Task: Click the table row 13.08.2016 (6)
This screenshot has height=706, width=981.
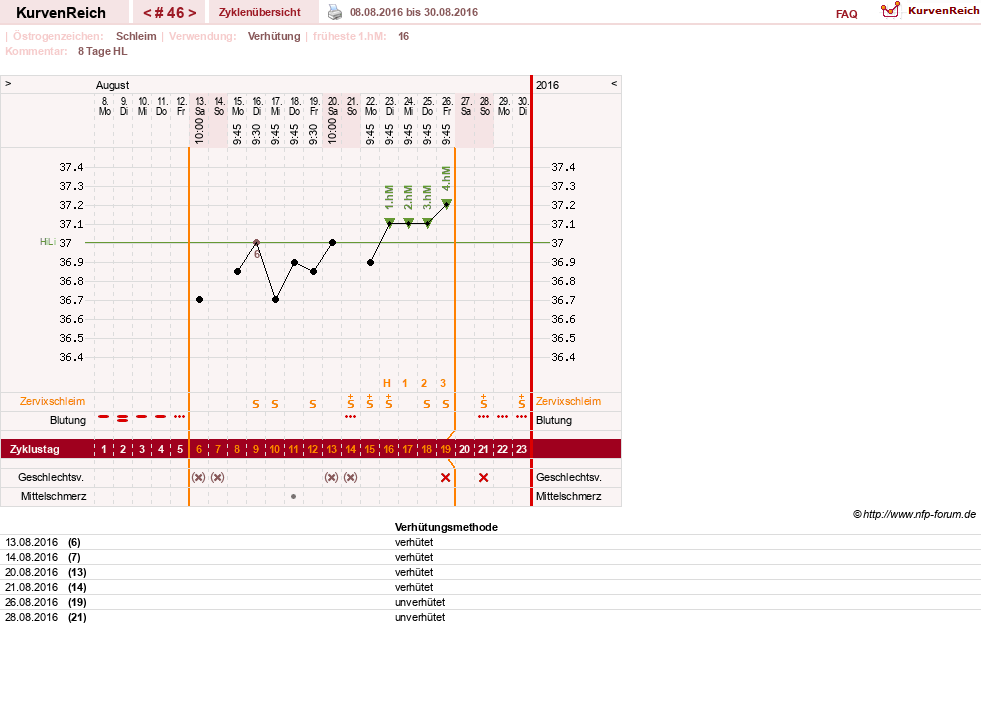Action: (490, 542)
